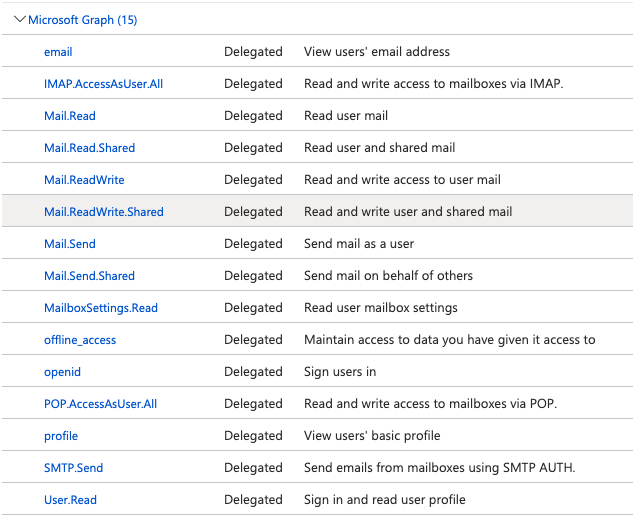Open the openid permission link
The image size is (633, 518).
[62, 372]
